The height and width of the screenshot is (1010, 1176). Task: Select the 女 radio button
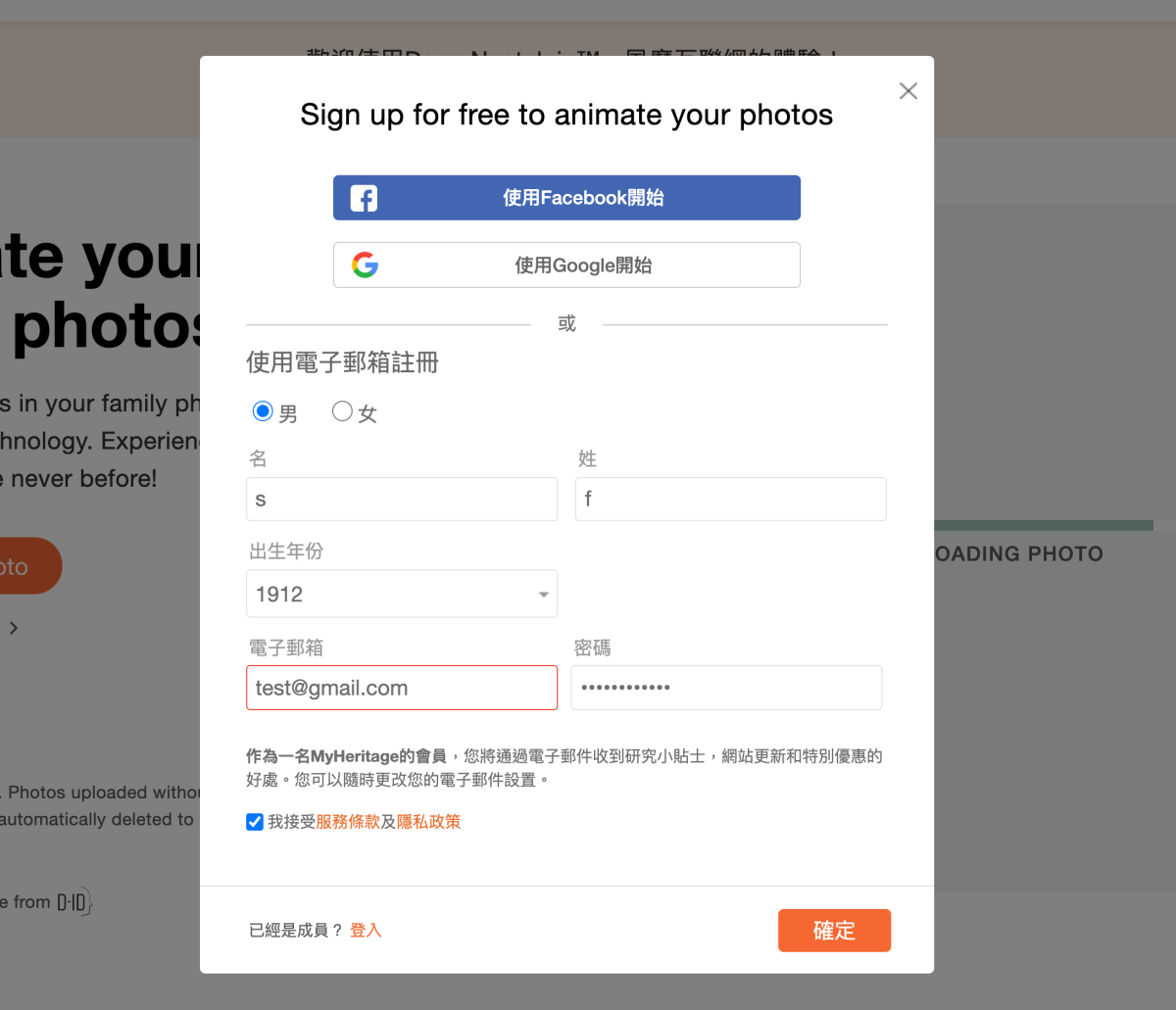click(342, 411)
